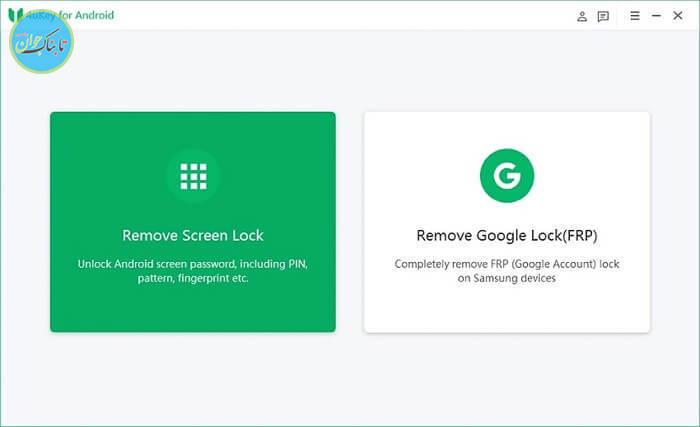Open the user account icon
The width and height of the screenshot is (700, 427).
[x=583, y=16]
